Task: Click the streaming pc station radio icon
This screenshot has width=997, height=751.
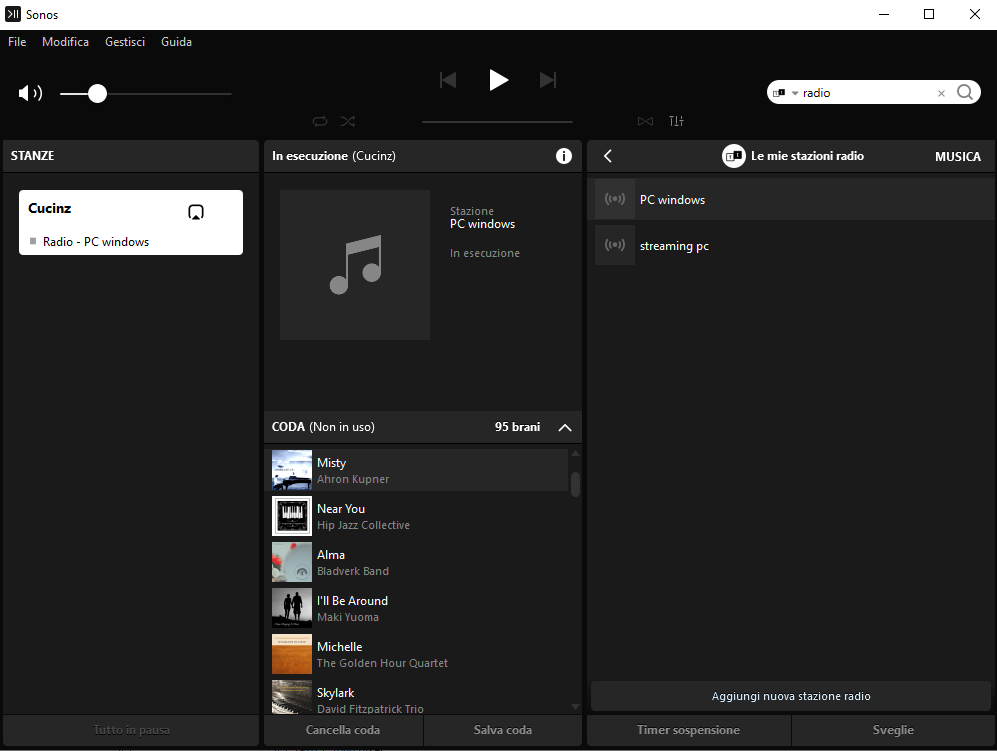Action: 615,245
